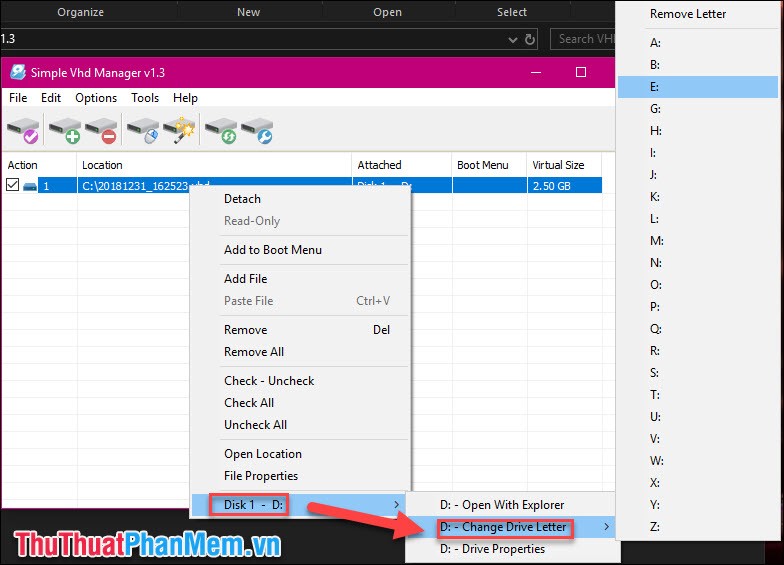Open the Explorer address bar history dropdown
The width and height of the screenshot is (784, 565).
coord(512,40)
